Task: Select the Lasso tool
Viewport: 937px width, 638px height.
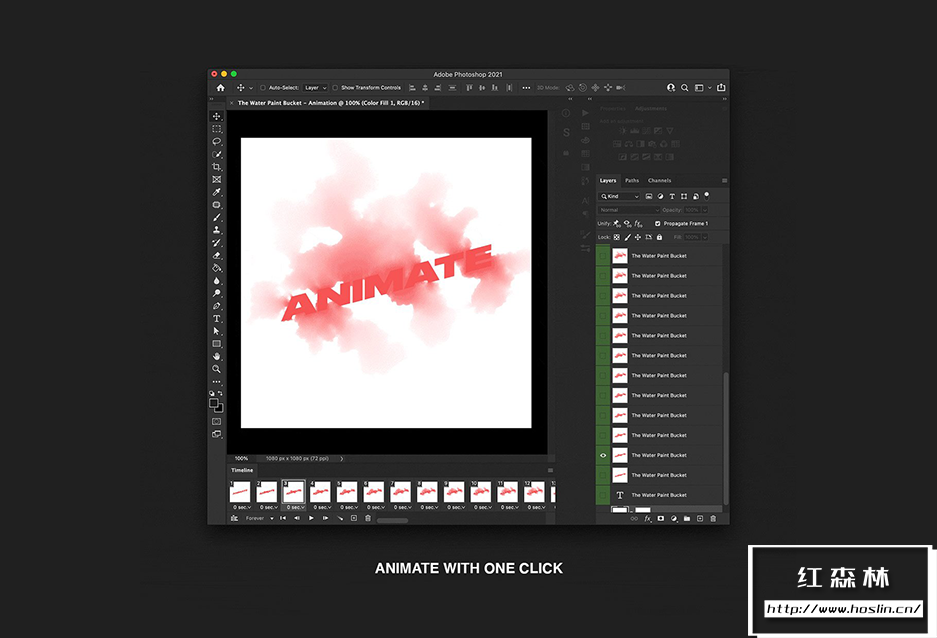Action: pos(216,142)
